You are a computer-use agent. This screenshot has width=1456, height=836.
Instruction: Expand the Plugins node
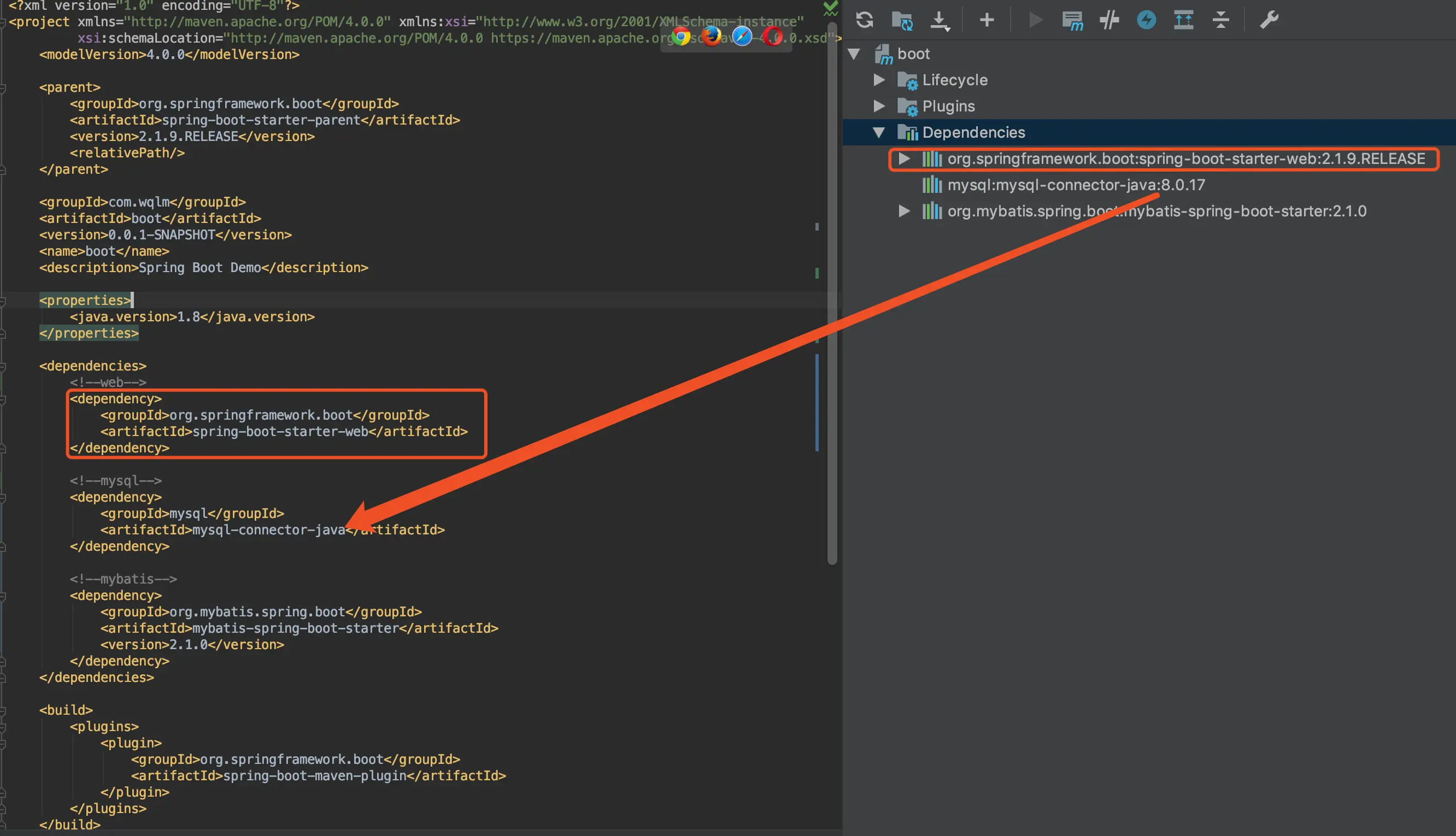pyautogui.click(x=878, y=106)
